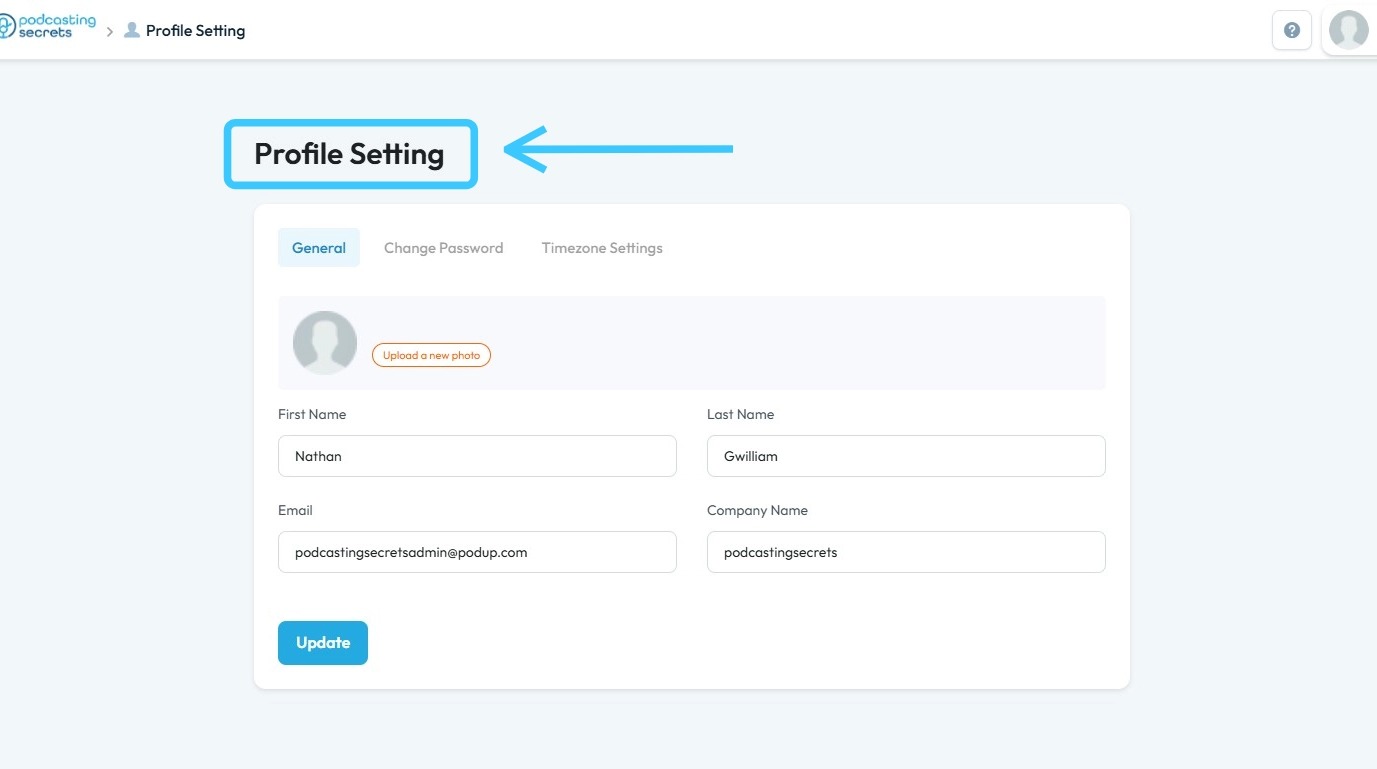Focus the First Name field containing Nathan
The image size is (1377, 769).
(477, 456)
